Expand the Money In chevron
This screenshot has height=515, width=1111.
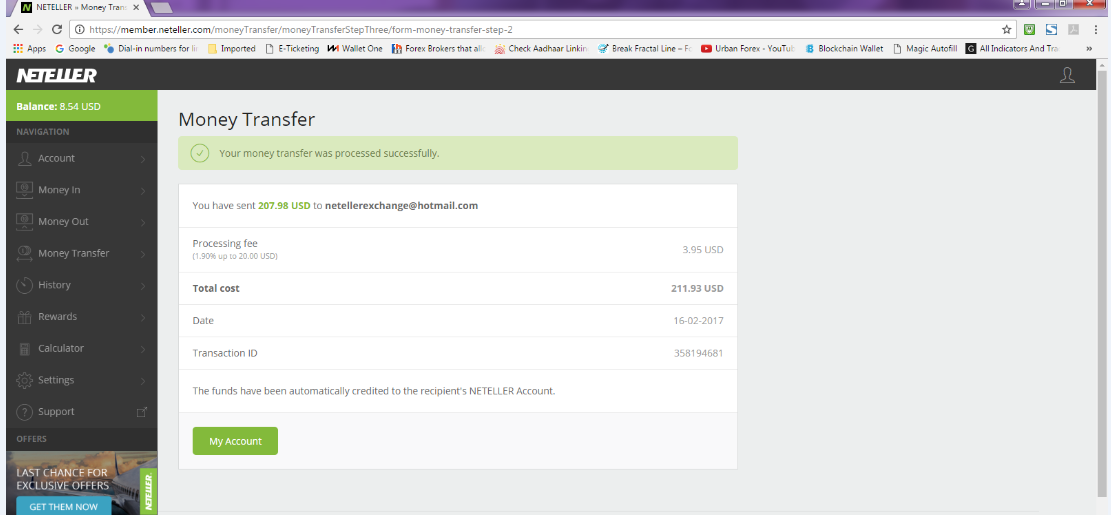(x=142, y=191)
